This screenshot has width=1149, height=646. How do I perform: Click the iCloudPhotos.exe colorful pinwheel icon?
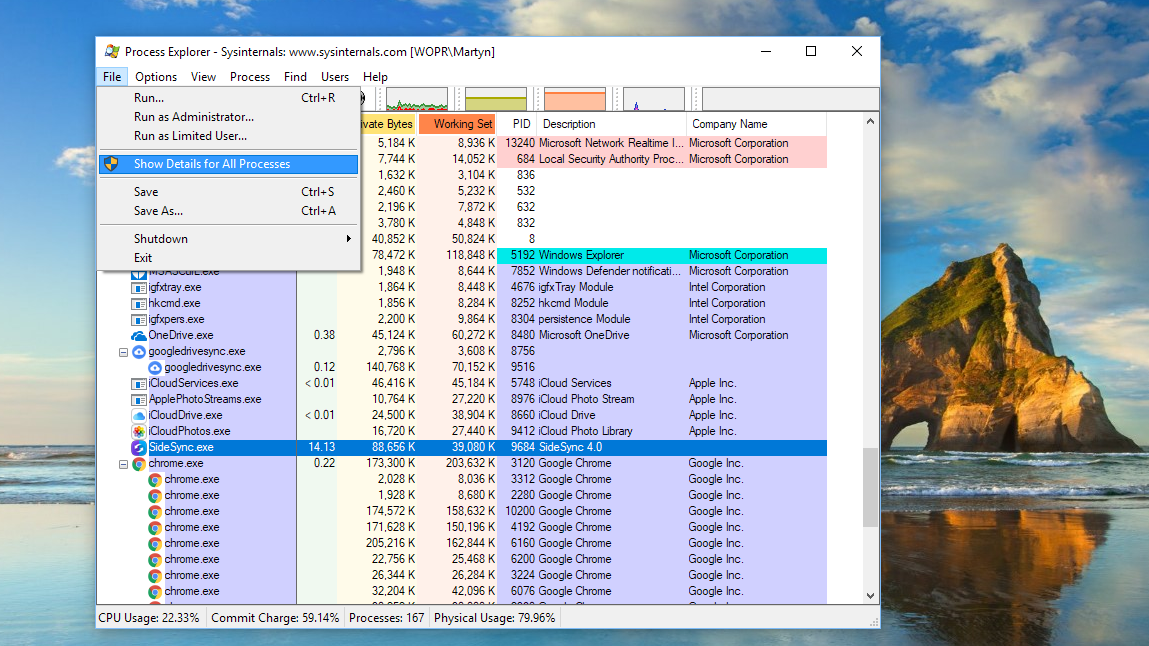(139, 431)
